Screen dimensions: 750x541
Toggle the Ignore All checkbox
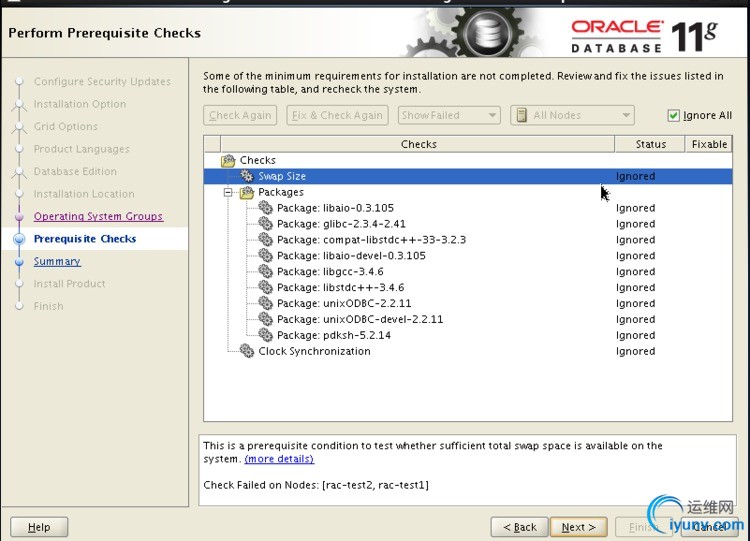pyautogui.click(x=673, y=115)
